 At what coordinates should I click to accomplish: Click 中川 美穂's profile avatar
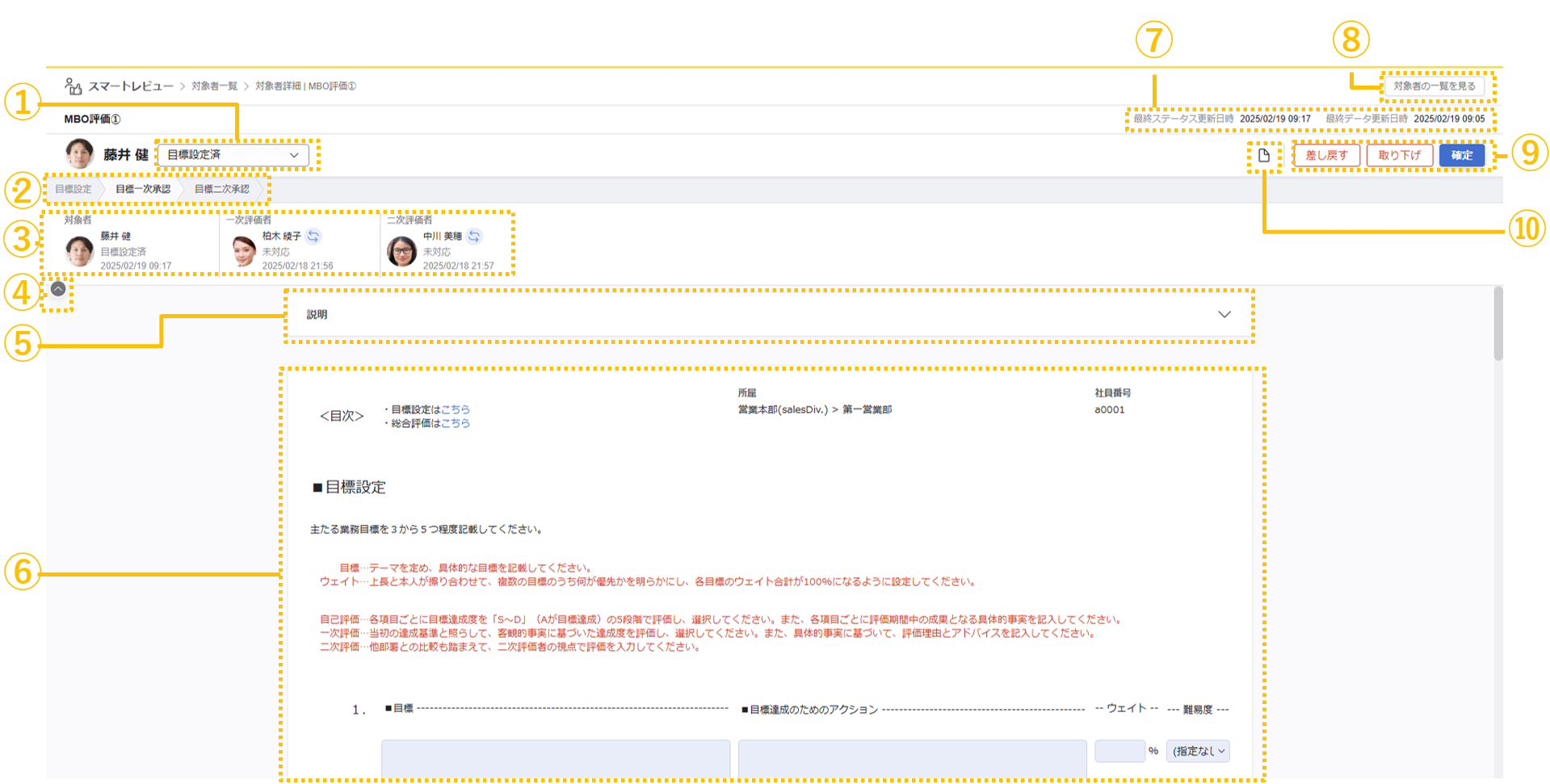click(401, 251)
